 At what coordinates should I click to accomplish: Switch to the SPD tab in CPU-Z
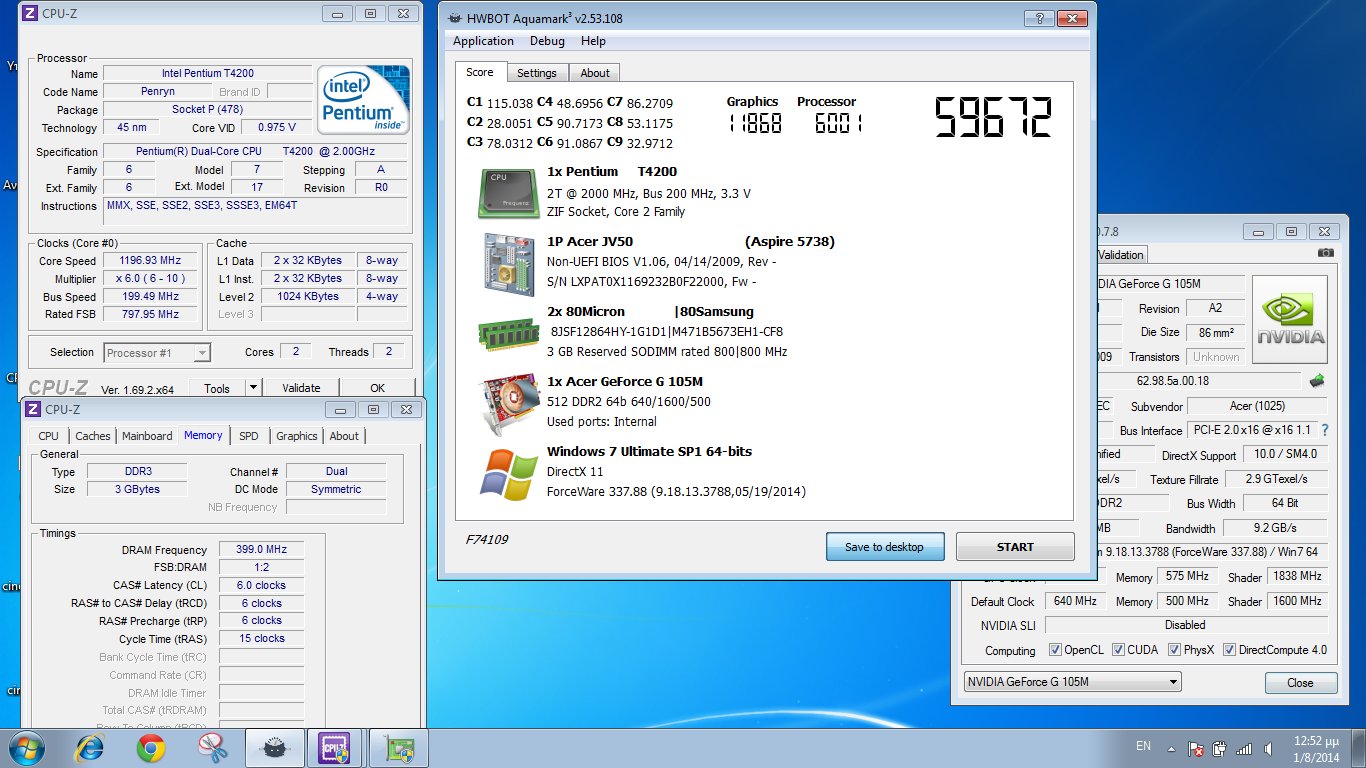249,436
